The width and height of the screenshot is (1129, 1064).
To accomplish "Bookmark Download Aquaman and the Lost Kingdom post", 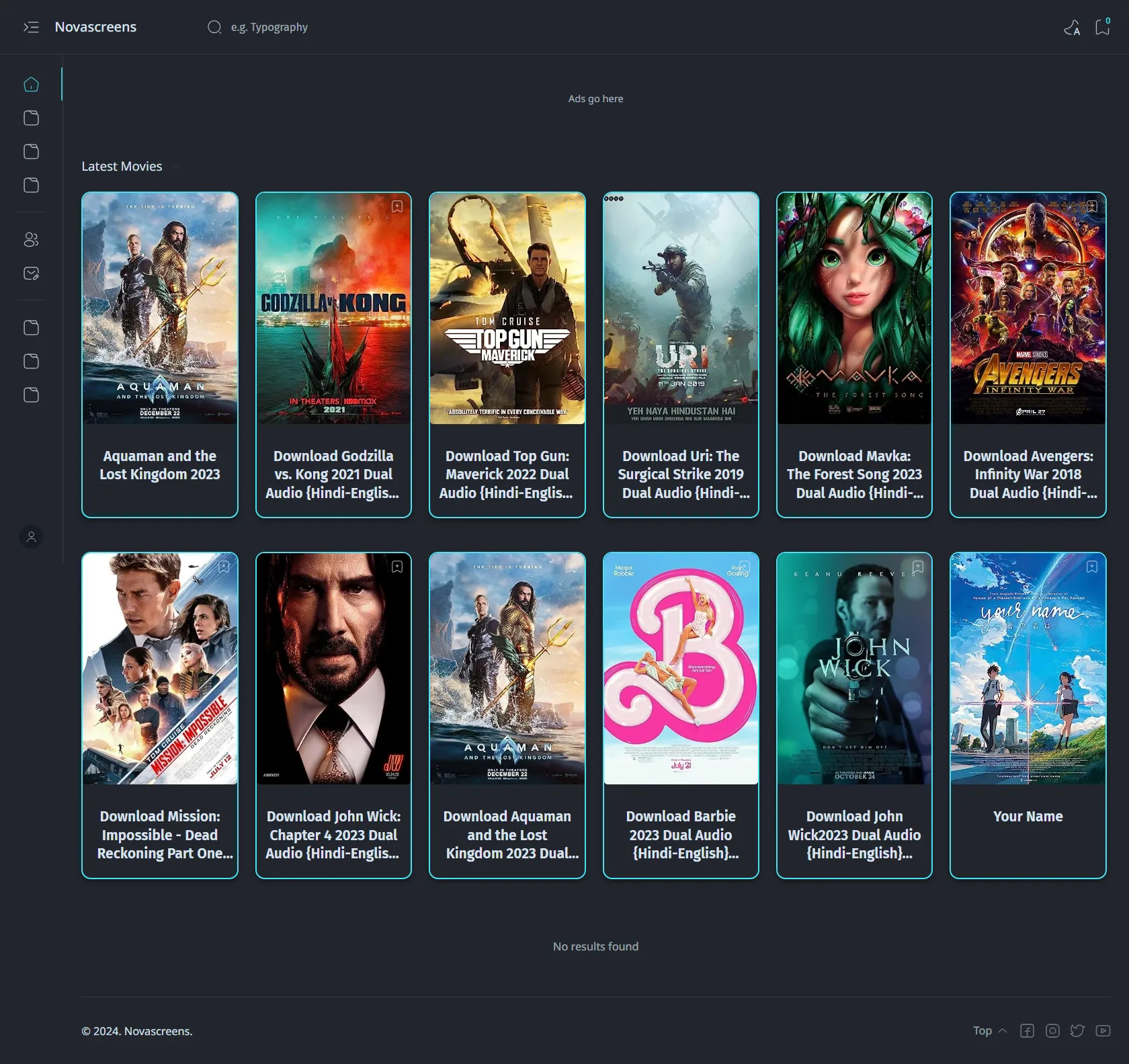I will 571,567.
